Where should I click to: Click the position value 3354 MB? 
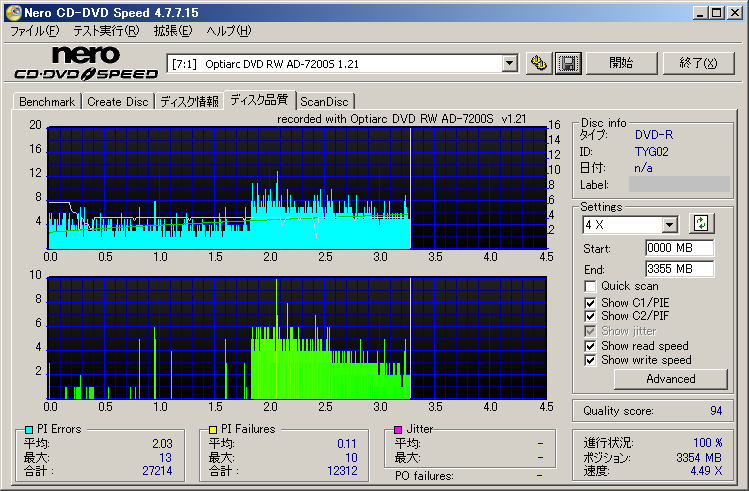tap(699, 458)
